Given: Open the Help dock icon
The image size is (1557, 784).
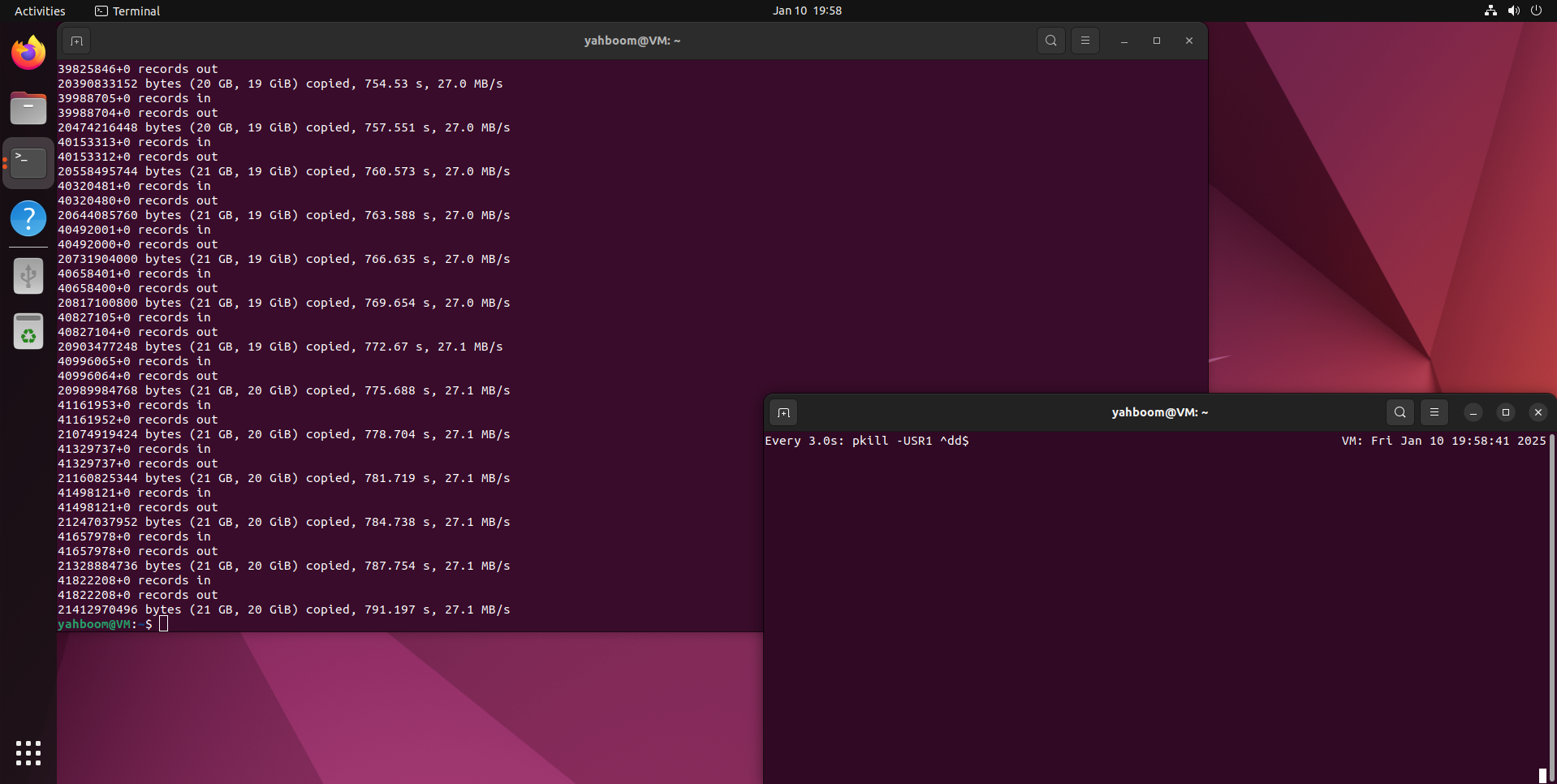Looking at the screenshot, I should [28, 218].
